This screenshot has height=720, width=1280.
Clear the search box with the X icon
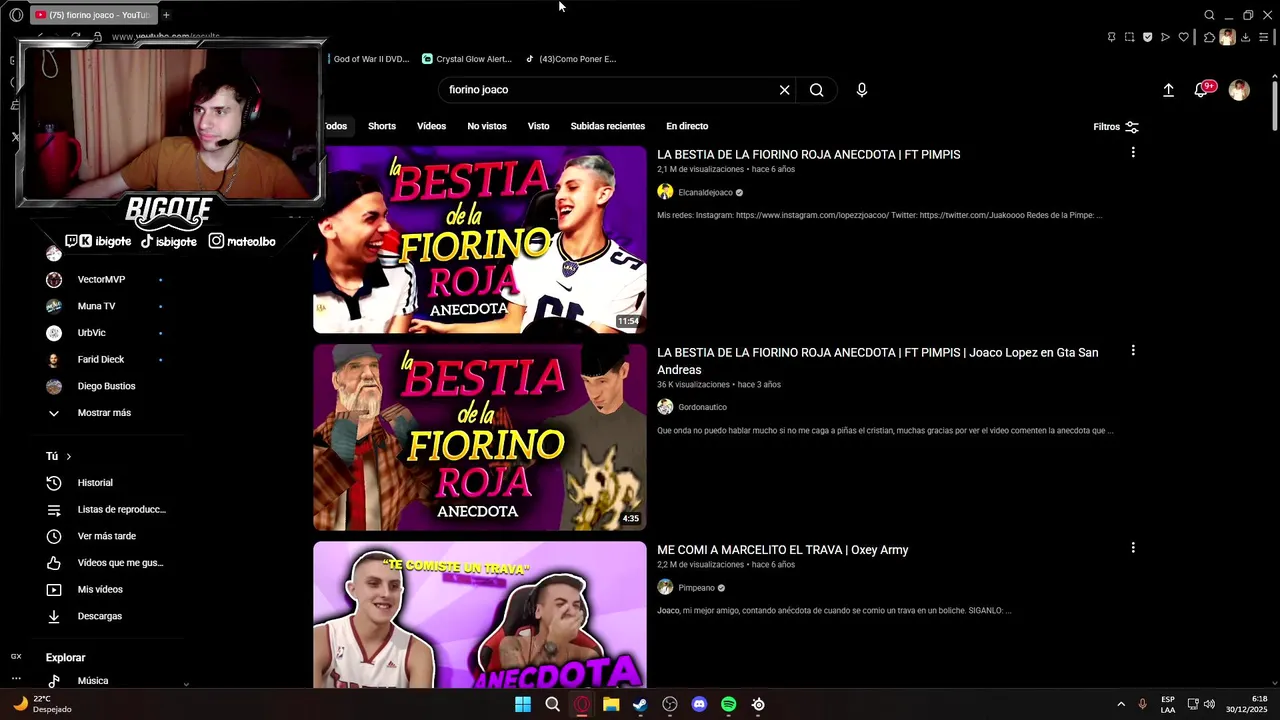pos(785,90)
